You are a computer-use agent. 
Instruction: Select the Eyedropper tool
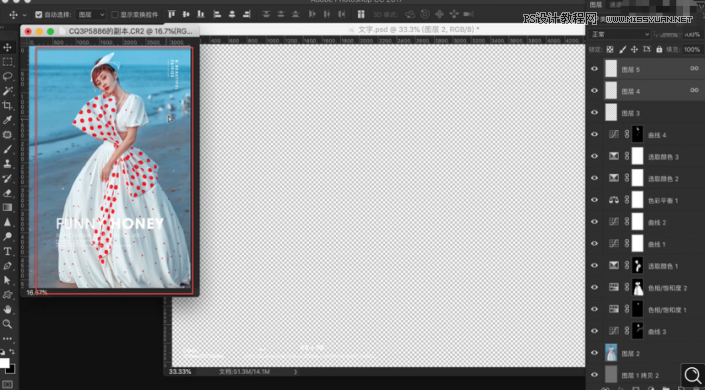8,120
